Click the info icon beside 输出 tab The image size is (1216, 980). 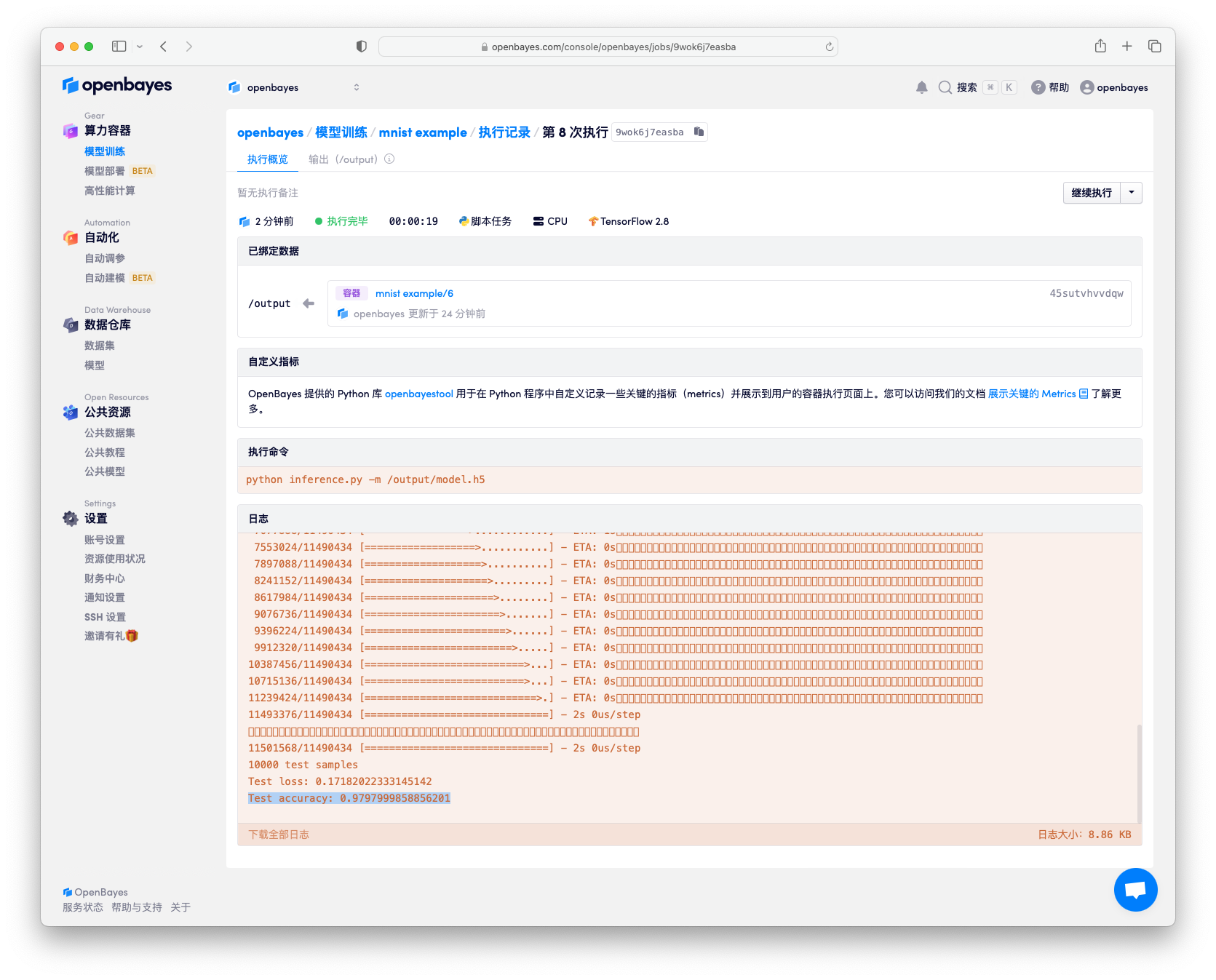point(389,159)
